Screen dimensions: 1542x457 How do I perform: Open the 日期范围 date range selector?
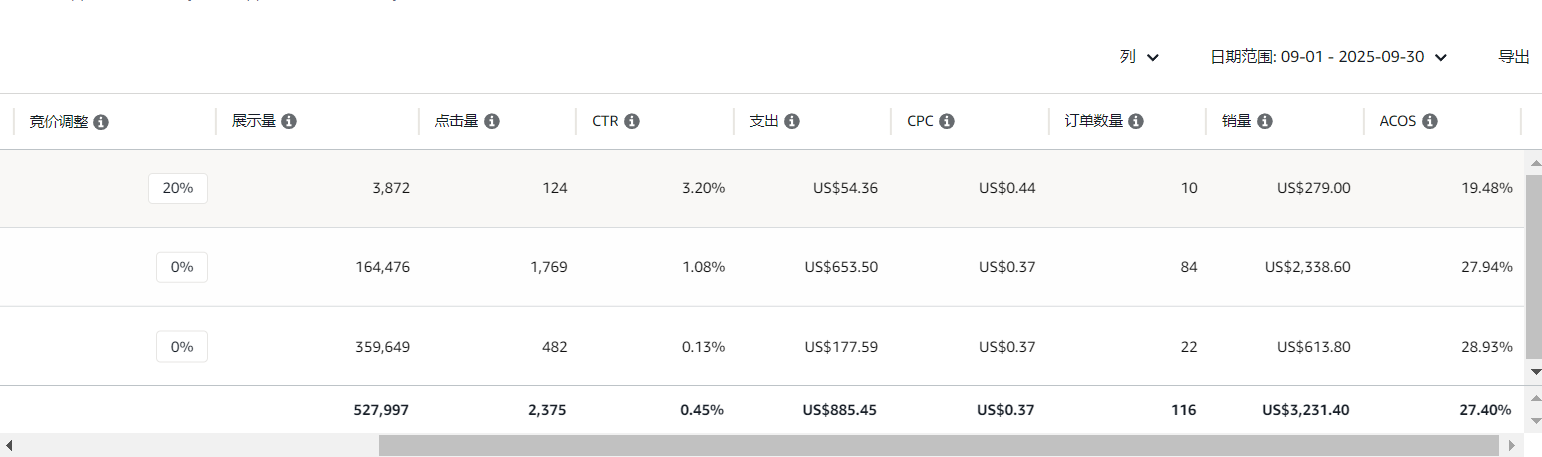(x=1328, y=57)
